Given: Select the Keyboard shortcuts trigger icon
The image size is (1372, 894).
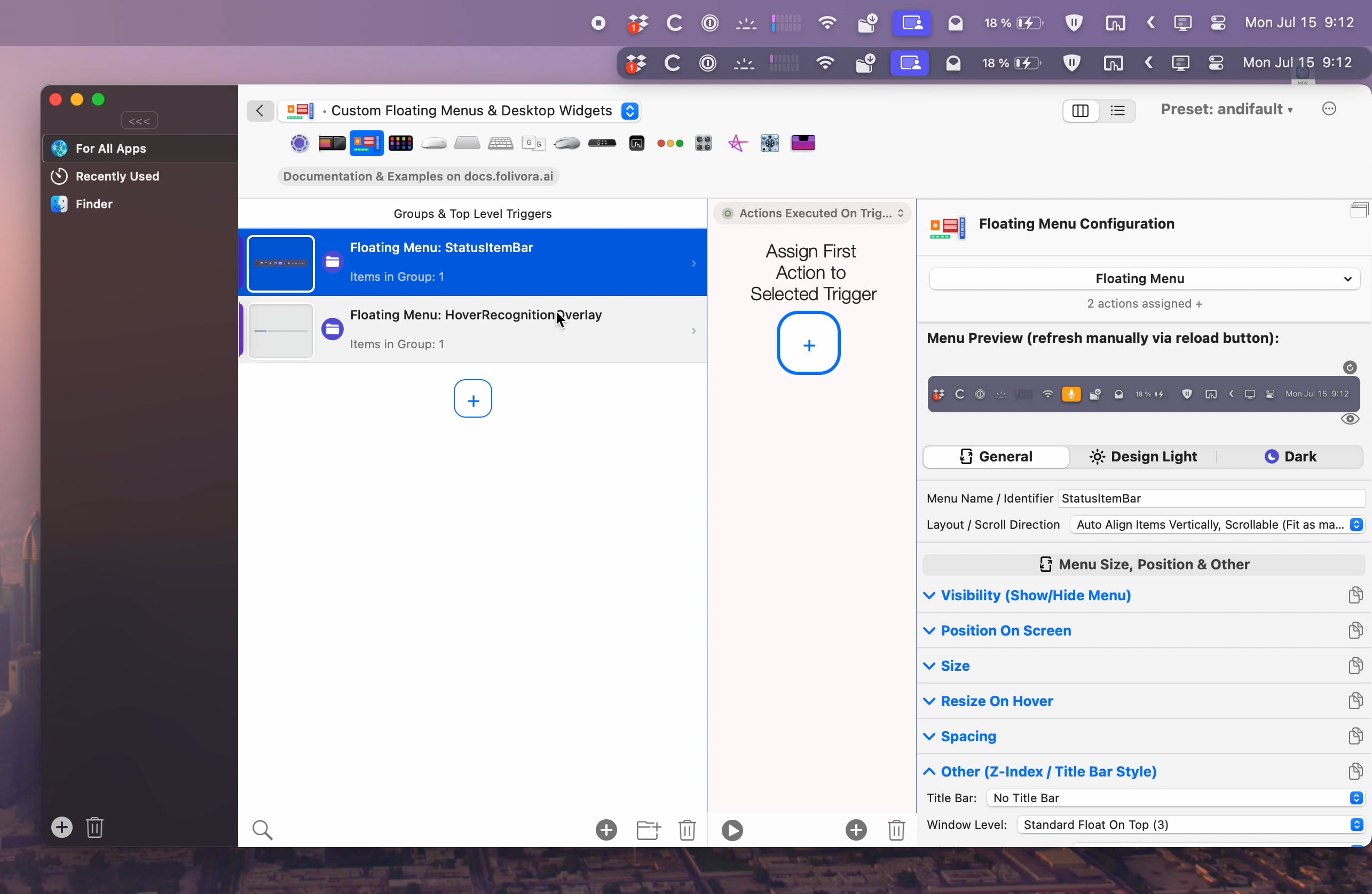Looking at the screenshot, I should (x=500, y=143).
